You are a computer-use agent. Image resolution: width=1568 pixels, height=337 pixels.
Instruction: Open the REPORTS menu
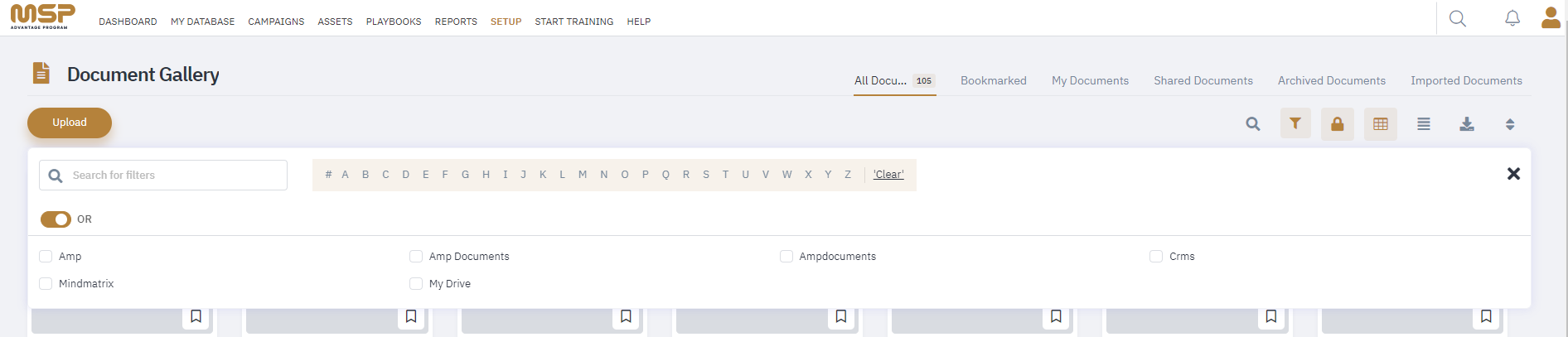tap(456, 22)
